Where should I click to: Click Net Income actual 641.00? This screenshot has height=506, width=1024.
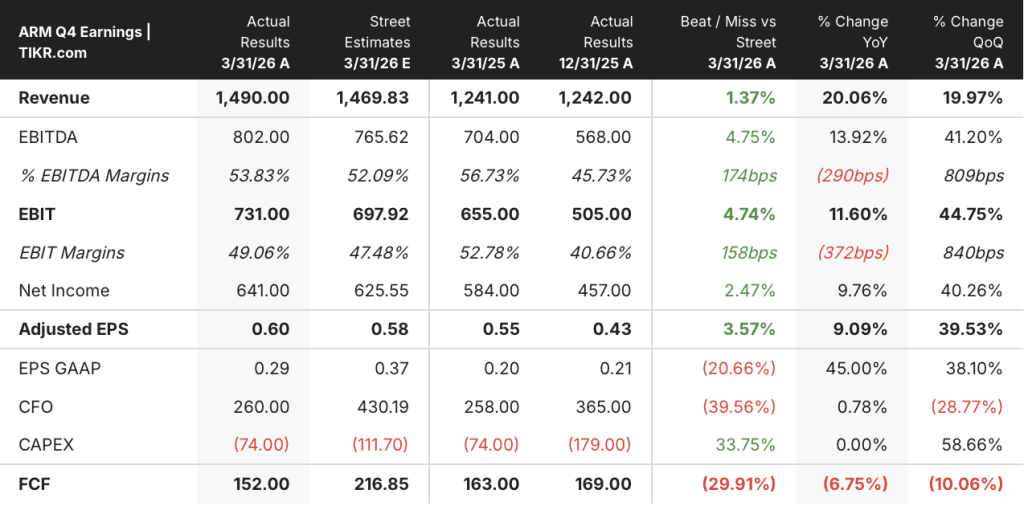(262, 291)
